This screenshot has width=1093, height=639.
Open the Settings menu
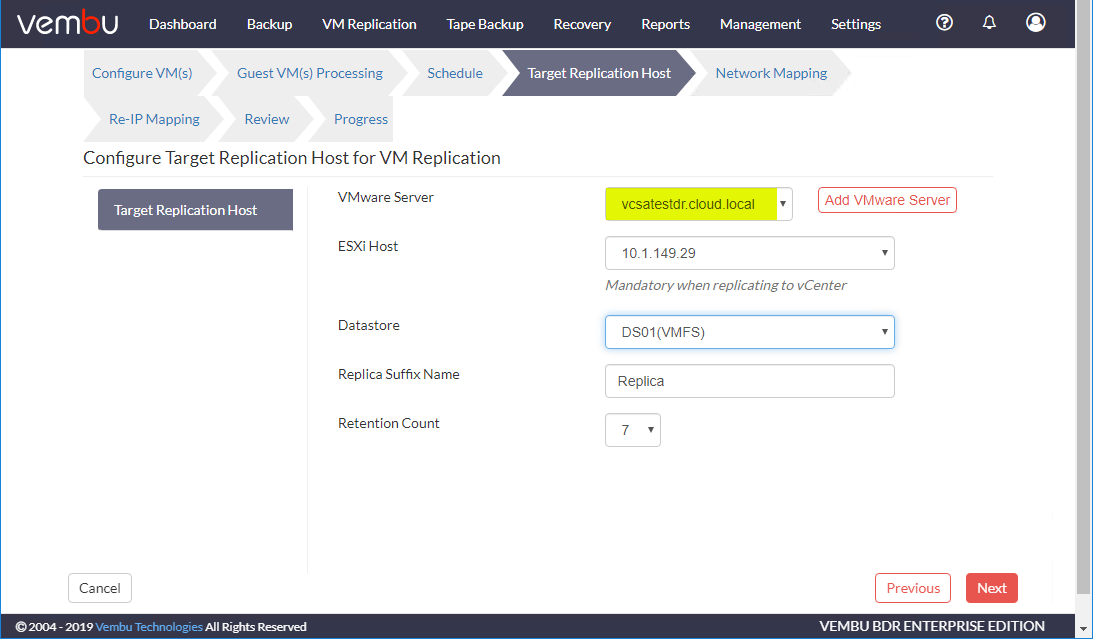click(x=856, y=24)
